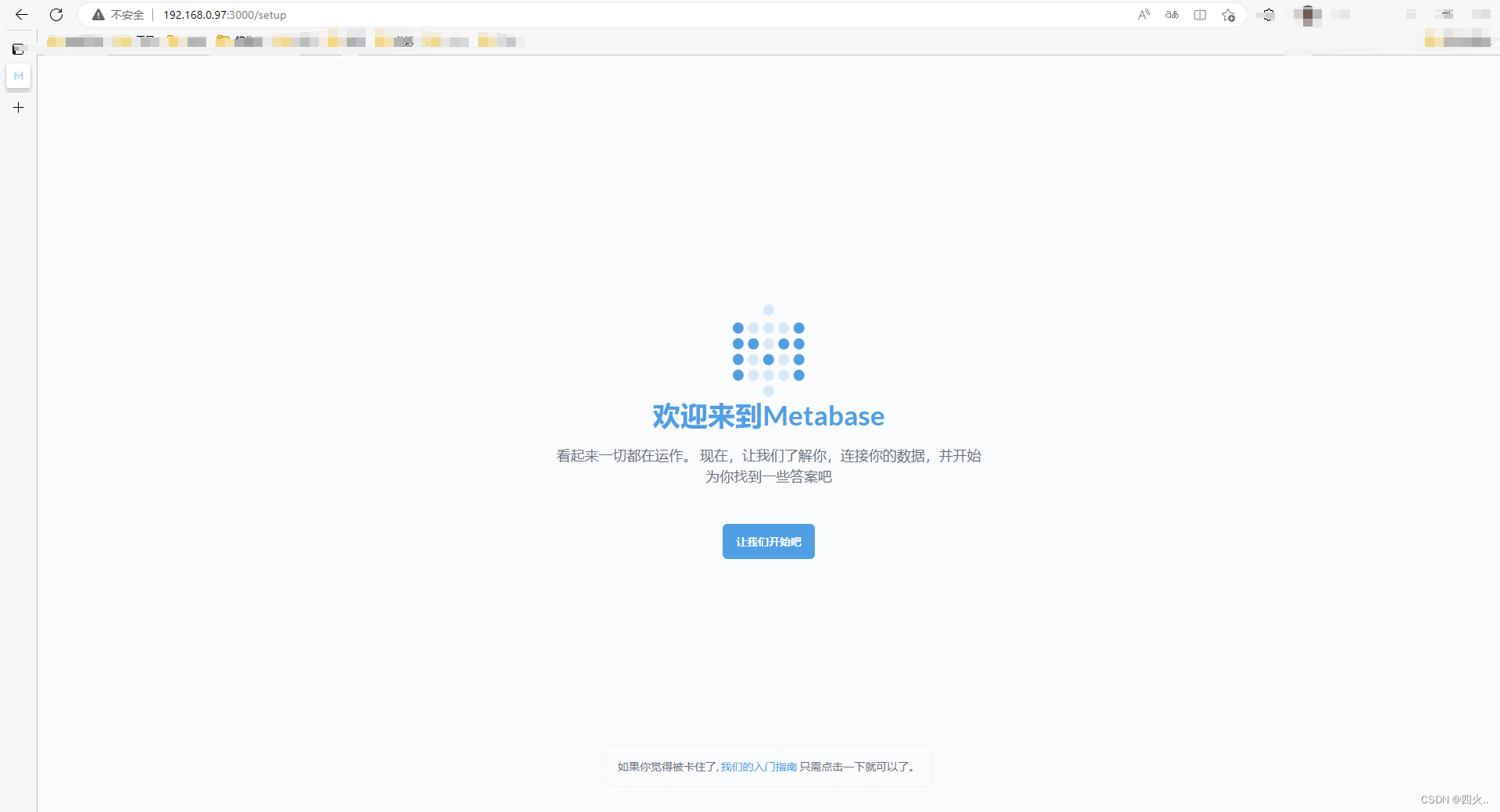
Task: Open the browser extensions panel
Action: (1267, 14)
